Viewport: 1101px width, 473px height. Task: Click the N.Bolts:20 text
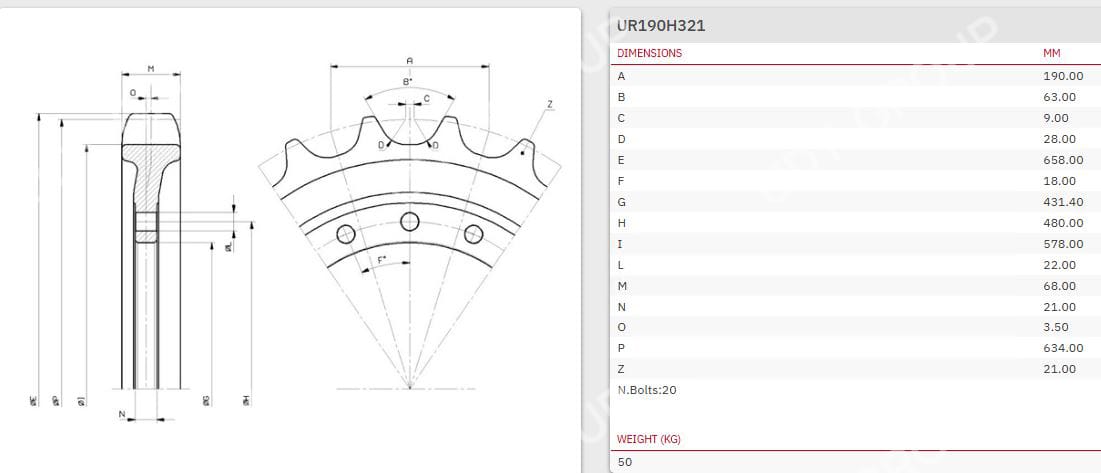pyautogui.click(x=647, y=390)
